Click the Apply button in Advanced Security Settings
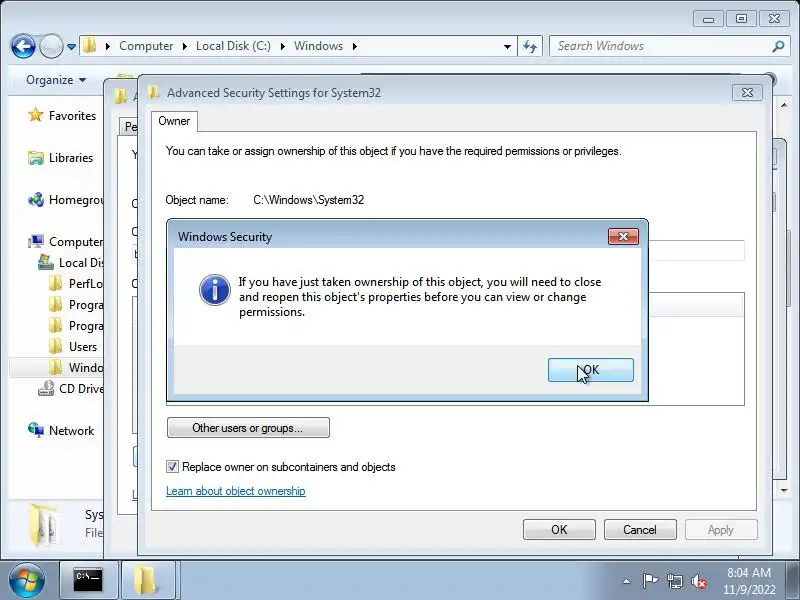Viewport: 800px width, 600px height. pyautogui.click(x=721, y=530)
